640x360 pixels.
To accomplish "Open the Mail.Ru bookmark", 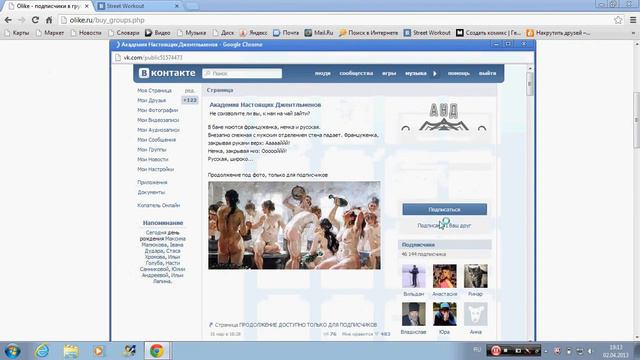I will tap(319, 33).
